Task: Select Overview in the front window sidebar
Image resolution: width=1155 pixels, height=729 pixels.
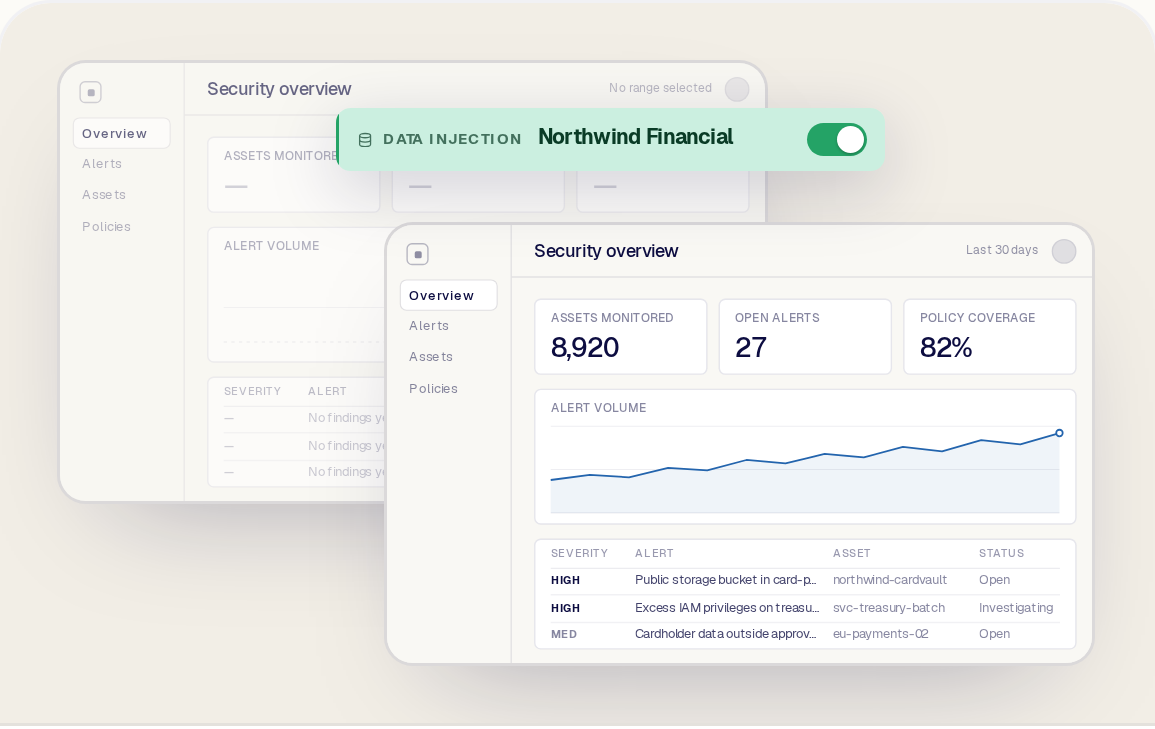Action: [x=449, y=295]
